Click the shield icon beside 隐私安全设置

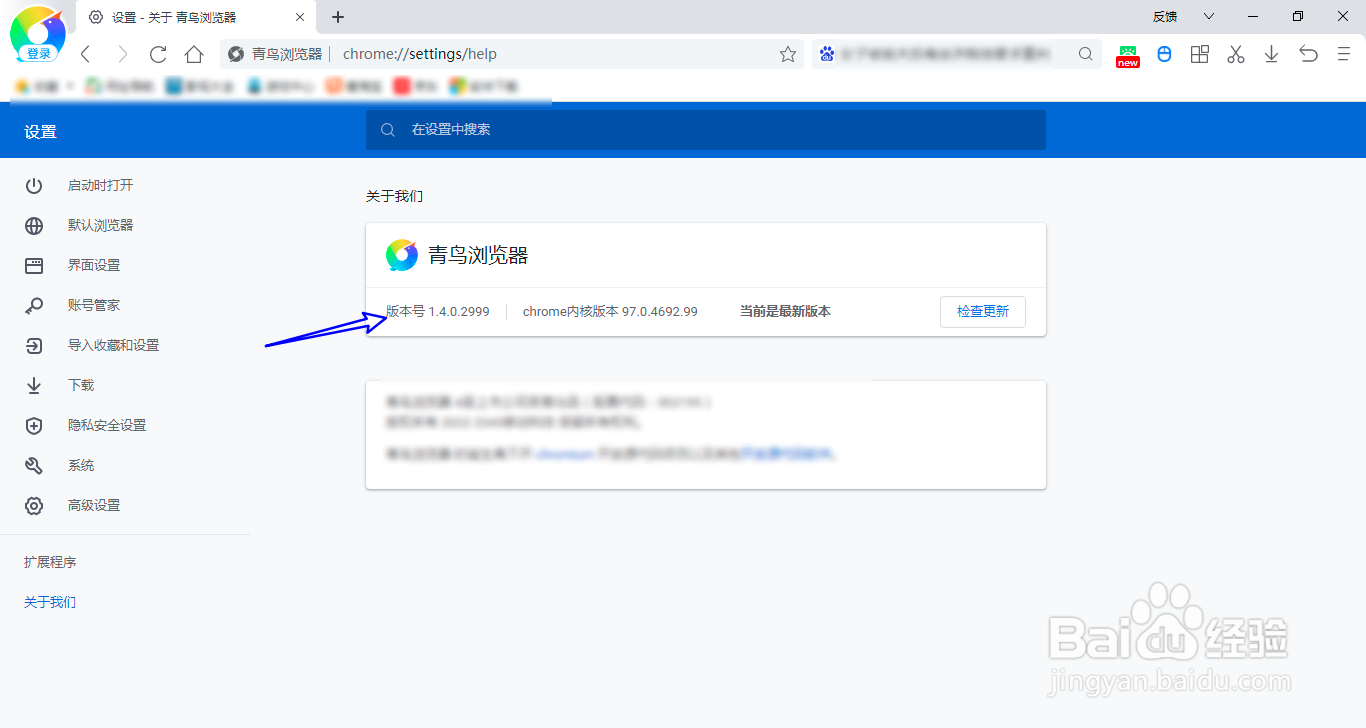tap(34, 425)
